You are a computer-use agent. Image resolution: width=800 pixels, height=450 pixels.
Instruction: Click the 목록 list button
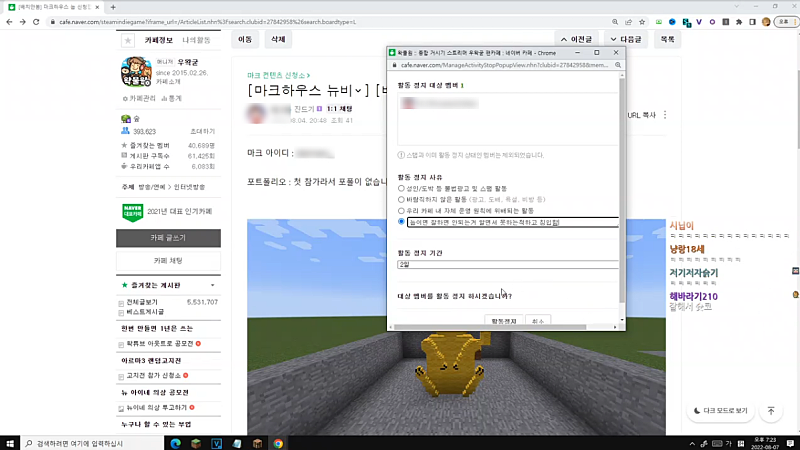pos(667,39)
